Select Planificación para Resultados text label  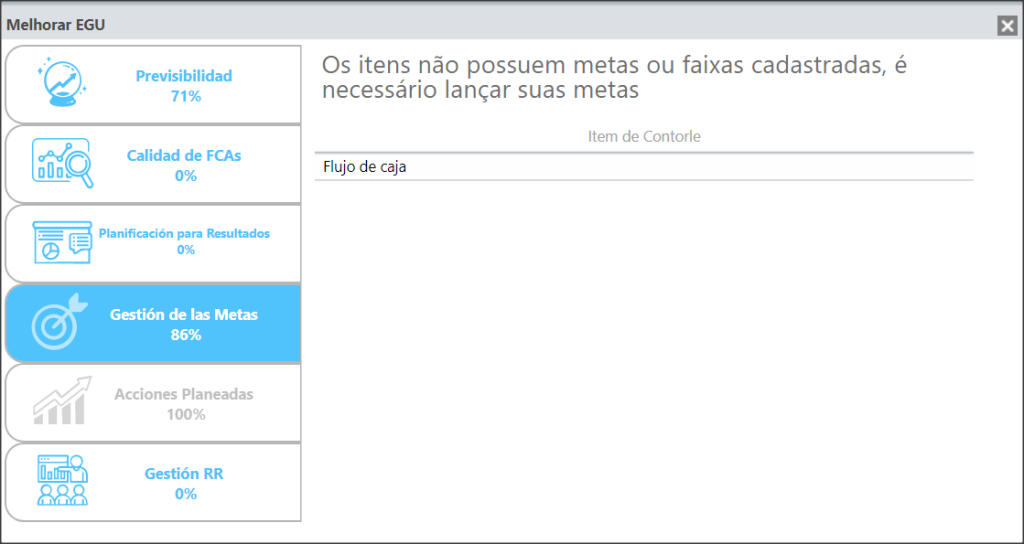coord(184,234)
